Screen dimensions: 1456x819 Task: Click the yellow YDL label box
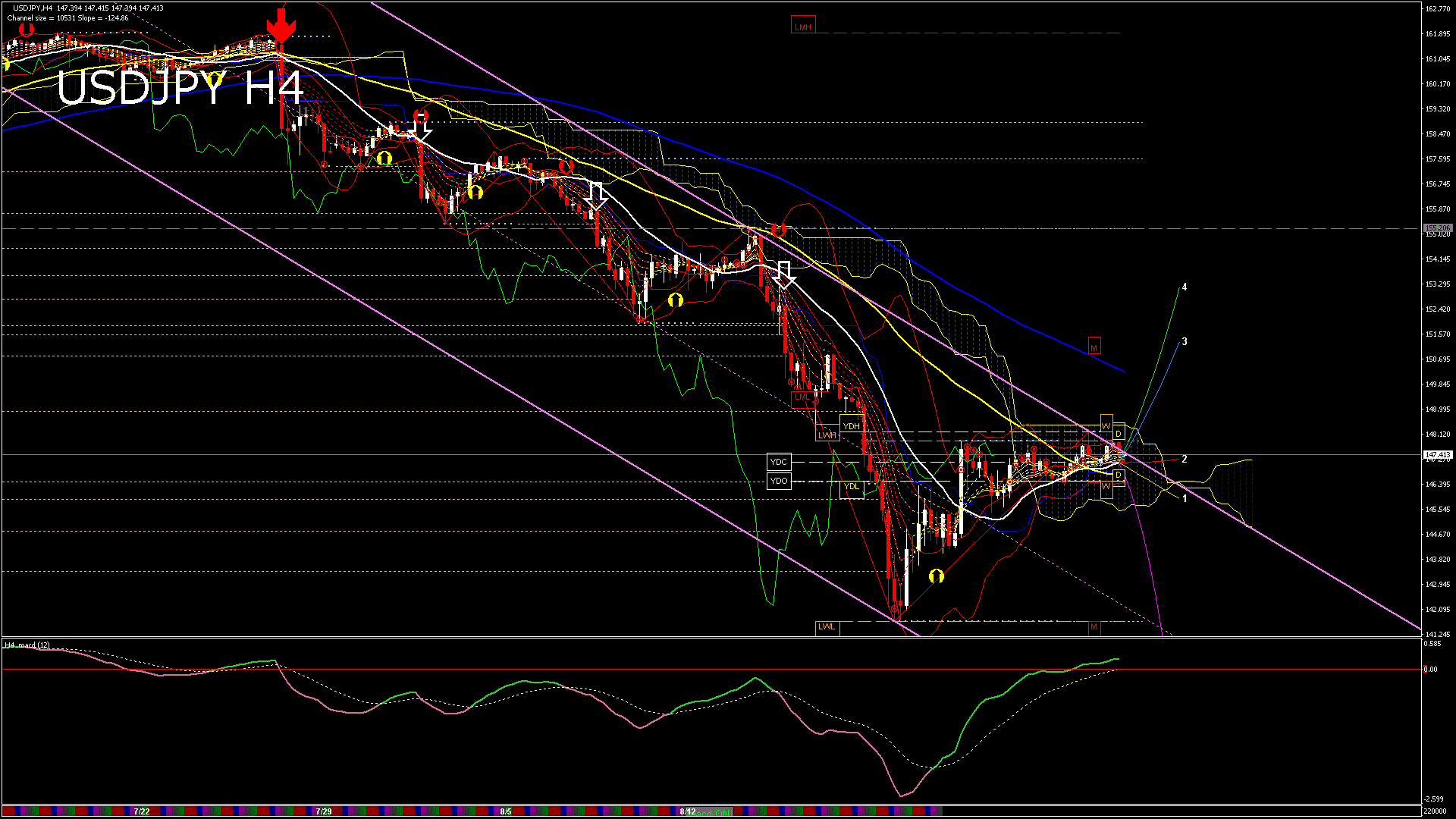pos(852,487)
